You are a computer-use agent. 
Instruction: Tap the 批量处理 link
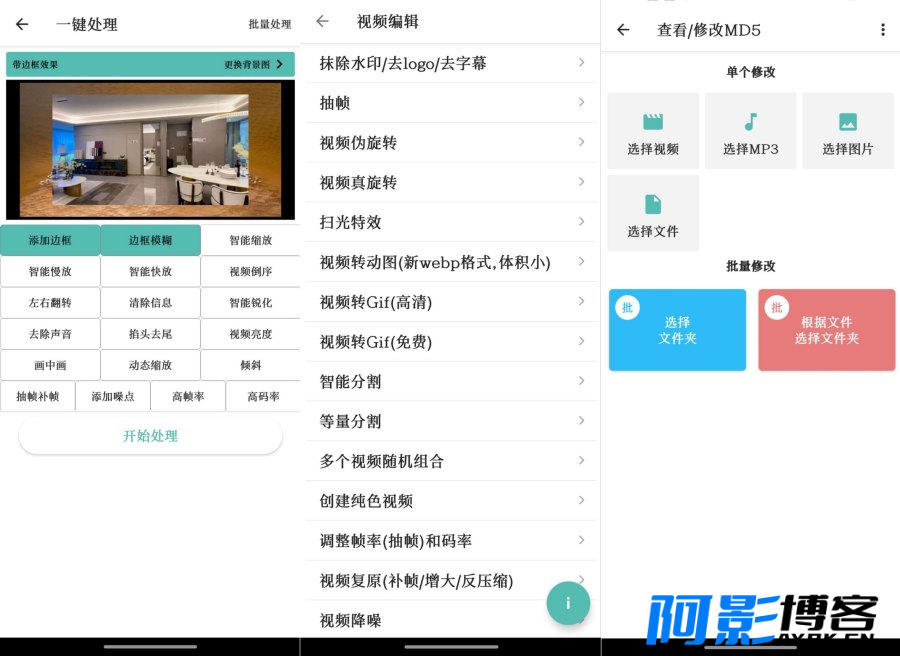coord(270,24)
